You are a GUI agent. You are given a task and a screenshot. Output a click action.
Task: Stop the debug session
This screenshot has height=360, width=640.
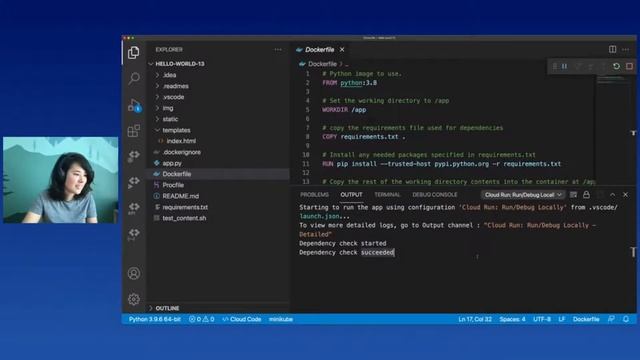[629, 66]
